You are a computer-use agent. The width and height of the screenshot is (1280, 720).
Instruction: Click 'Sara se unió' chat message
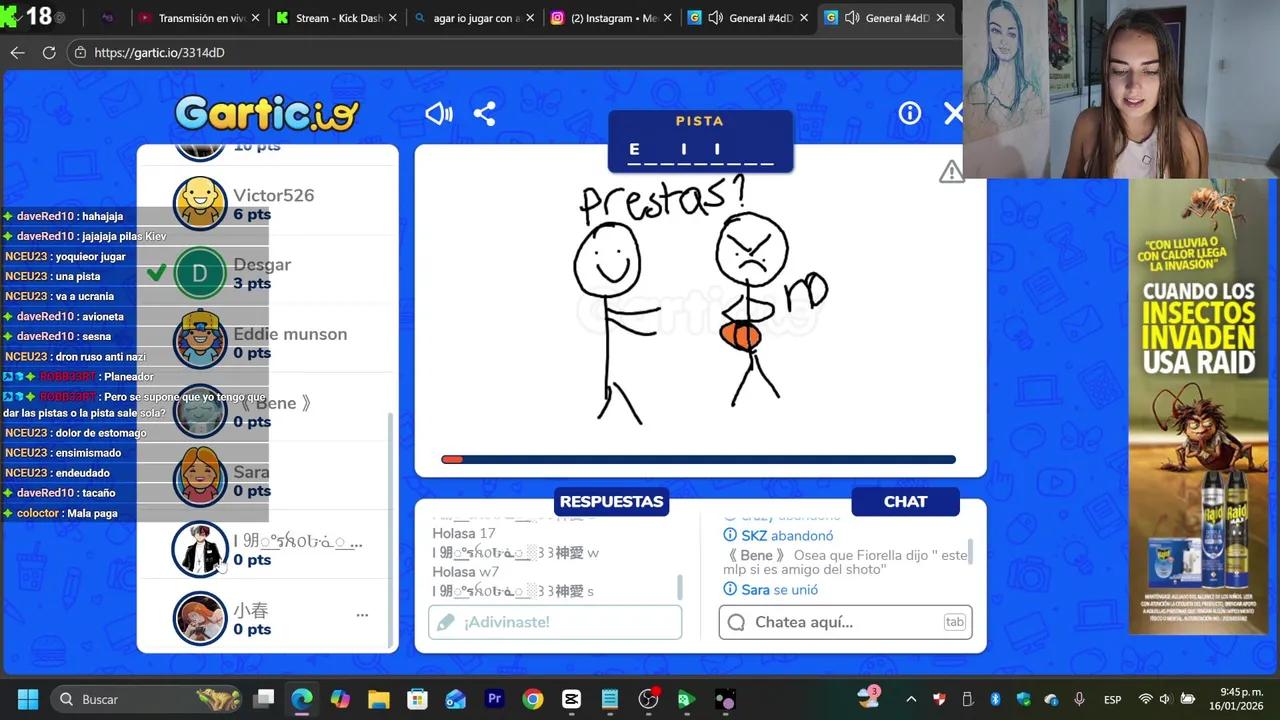779,590
